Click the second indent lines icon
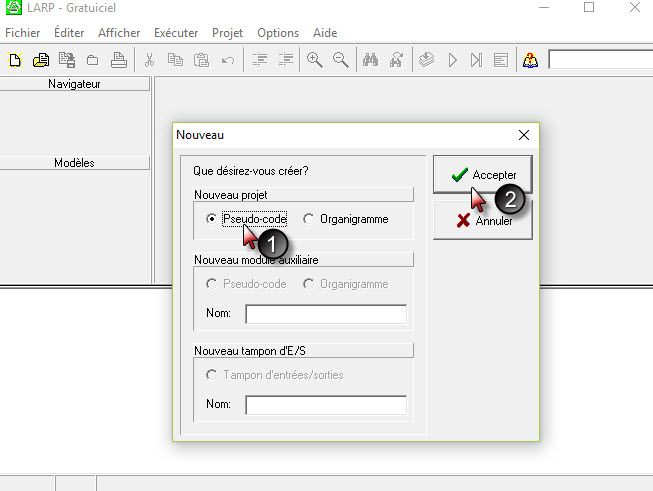The image size is (653, 491). point(286,60)
